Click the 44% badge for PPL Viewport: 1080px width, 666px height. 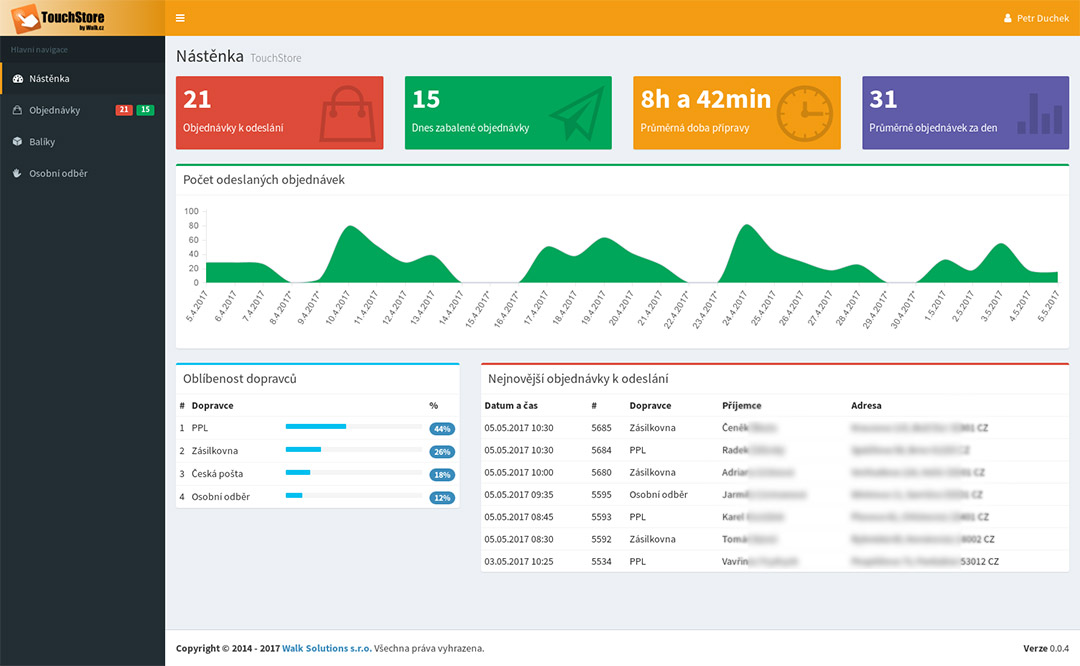442,429
